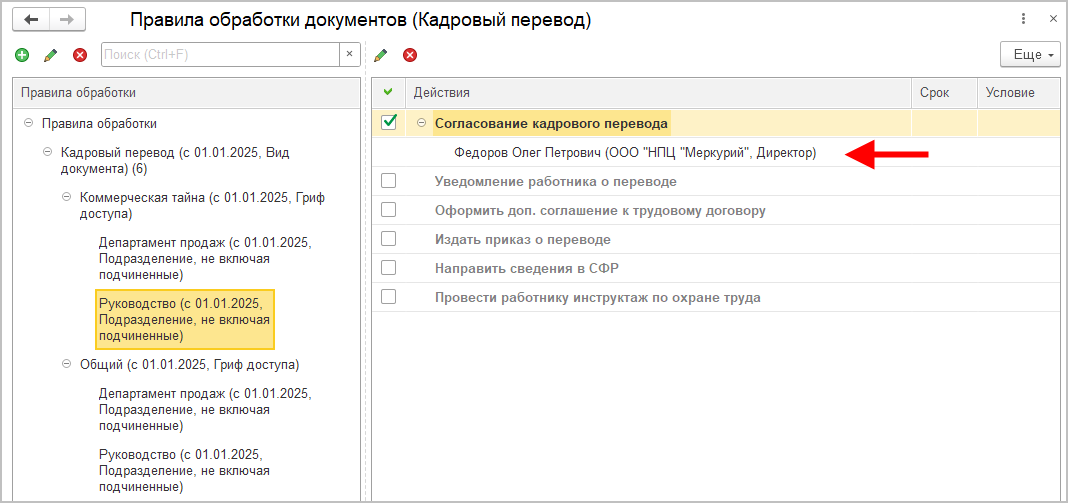The image size is (1068, 503).
Task: Click the back navigation arrow
Action: coord(32,19)
